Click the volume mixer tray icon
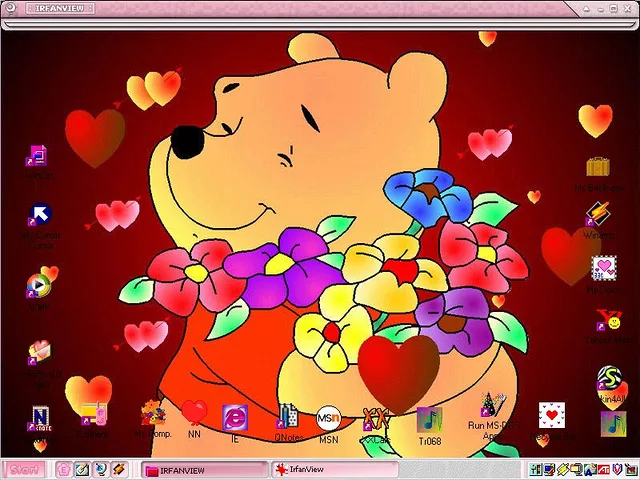Image resolution: width=640 pixels, height=480 pixels. pos(535,470)
